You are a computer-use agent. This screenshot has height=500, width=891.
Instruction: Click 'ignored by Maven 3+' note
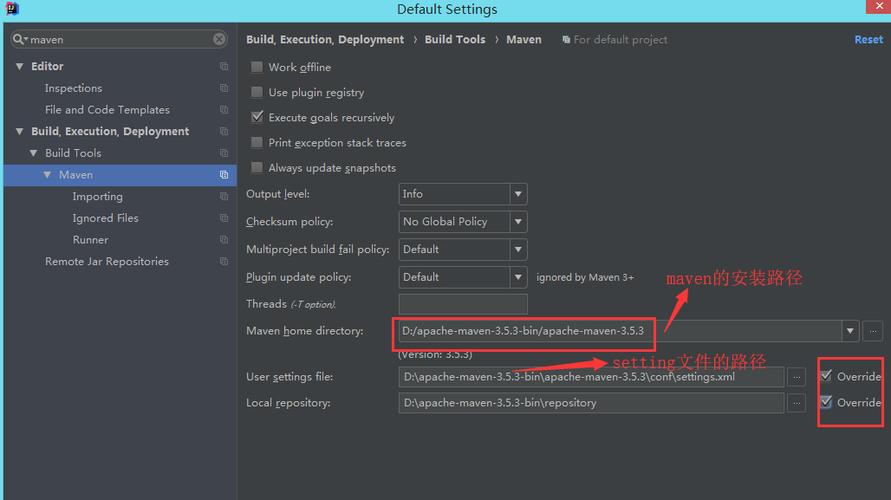click(585, 277)
